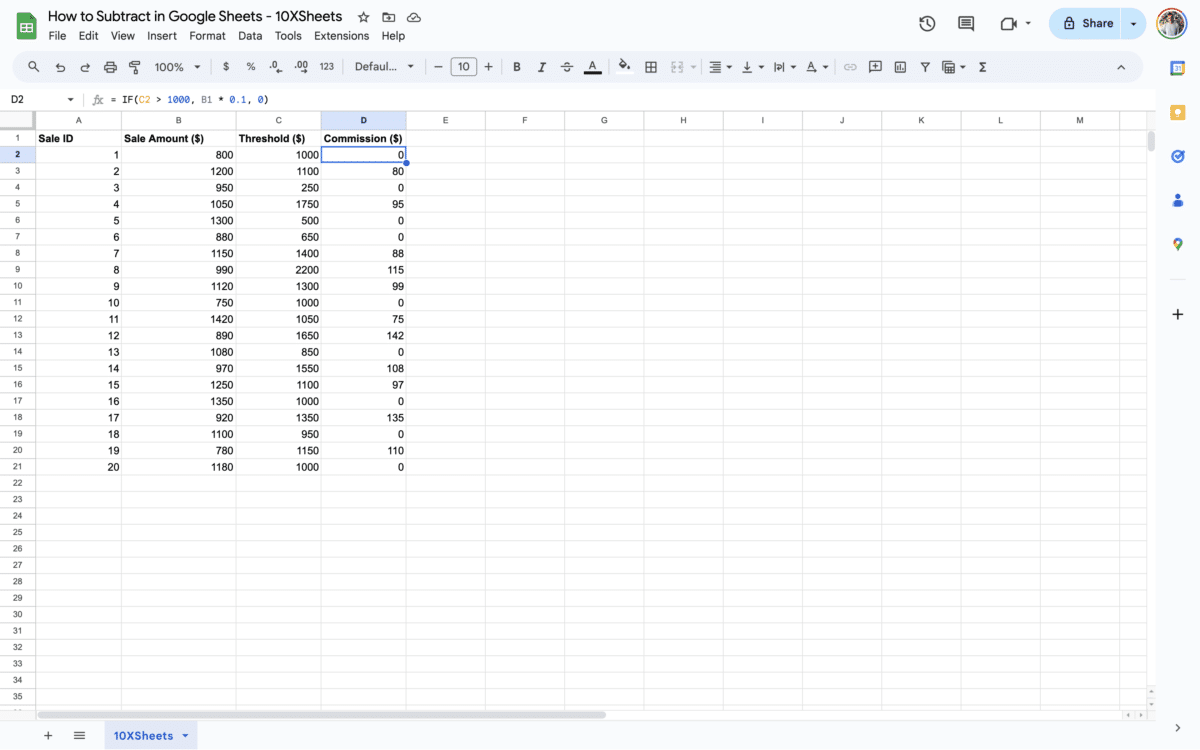Toggle bold formatting

coord(516,66)
